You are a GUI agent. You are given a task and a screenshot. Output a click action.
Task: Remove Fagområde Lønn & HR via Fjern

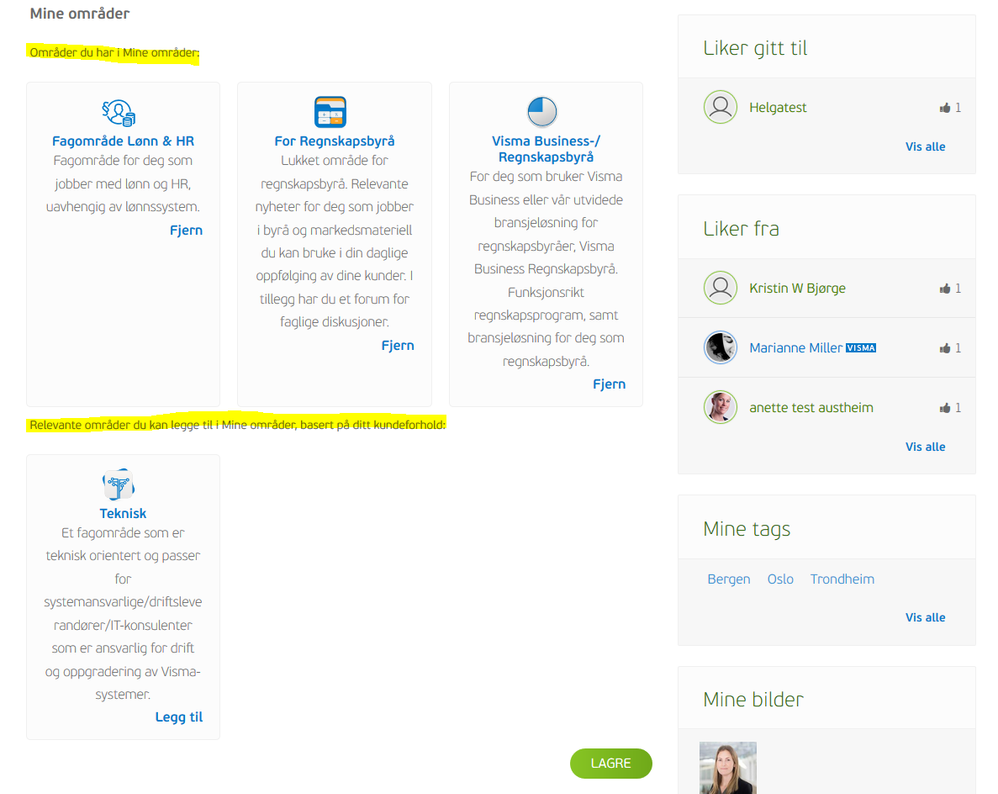(x=186, y=230)
